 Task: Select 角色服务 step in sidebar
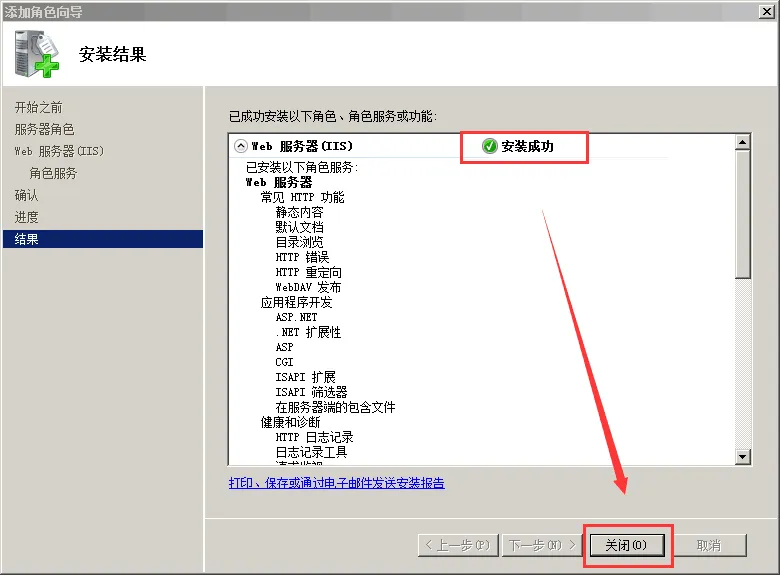click(x=53, y=173)
